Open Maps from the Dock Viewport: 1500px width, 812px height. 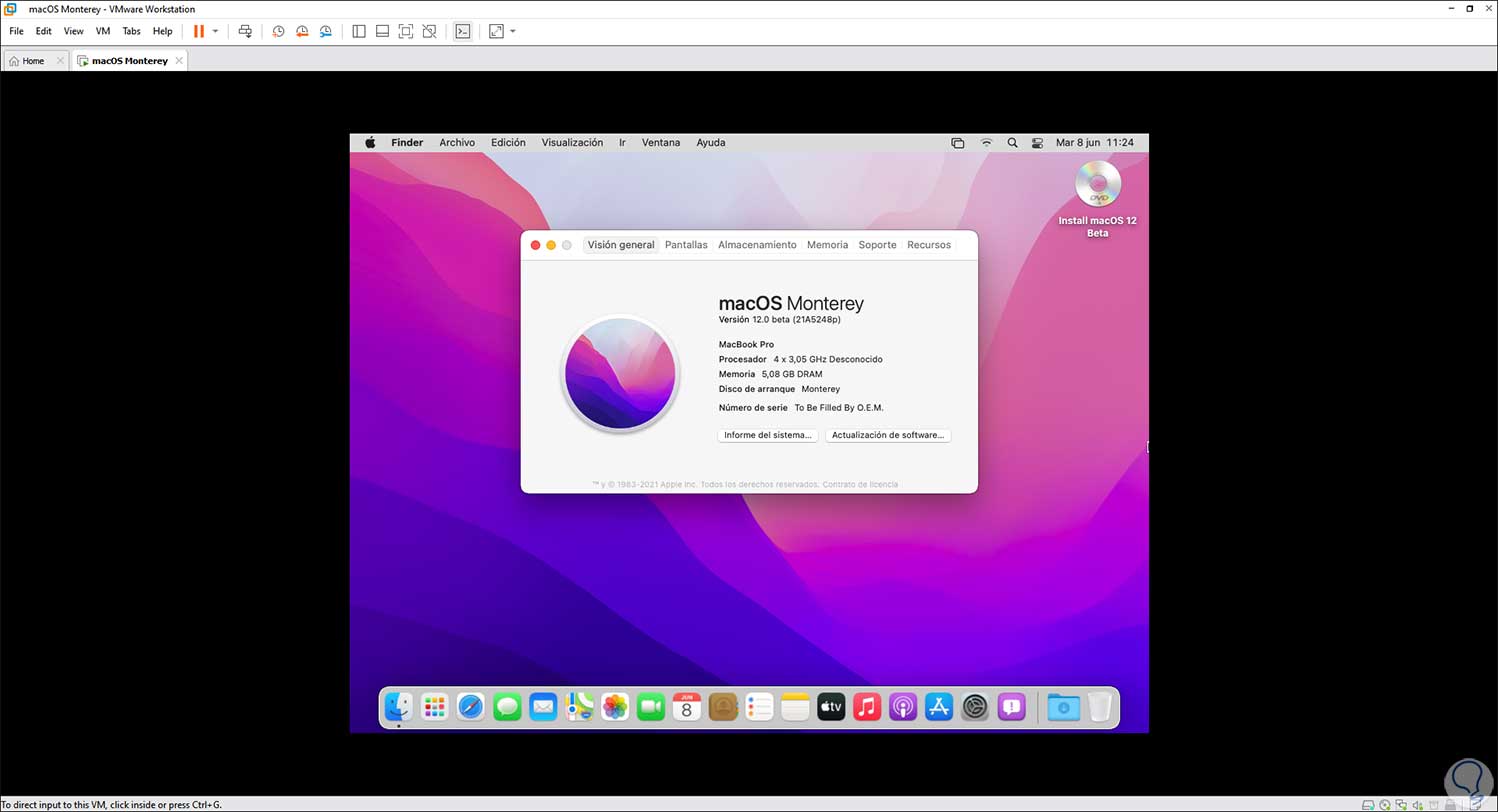click(579, 707)
